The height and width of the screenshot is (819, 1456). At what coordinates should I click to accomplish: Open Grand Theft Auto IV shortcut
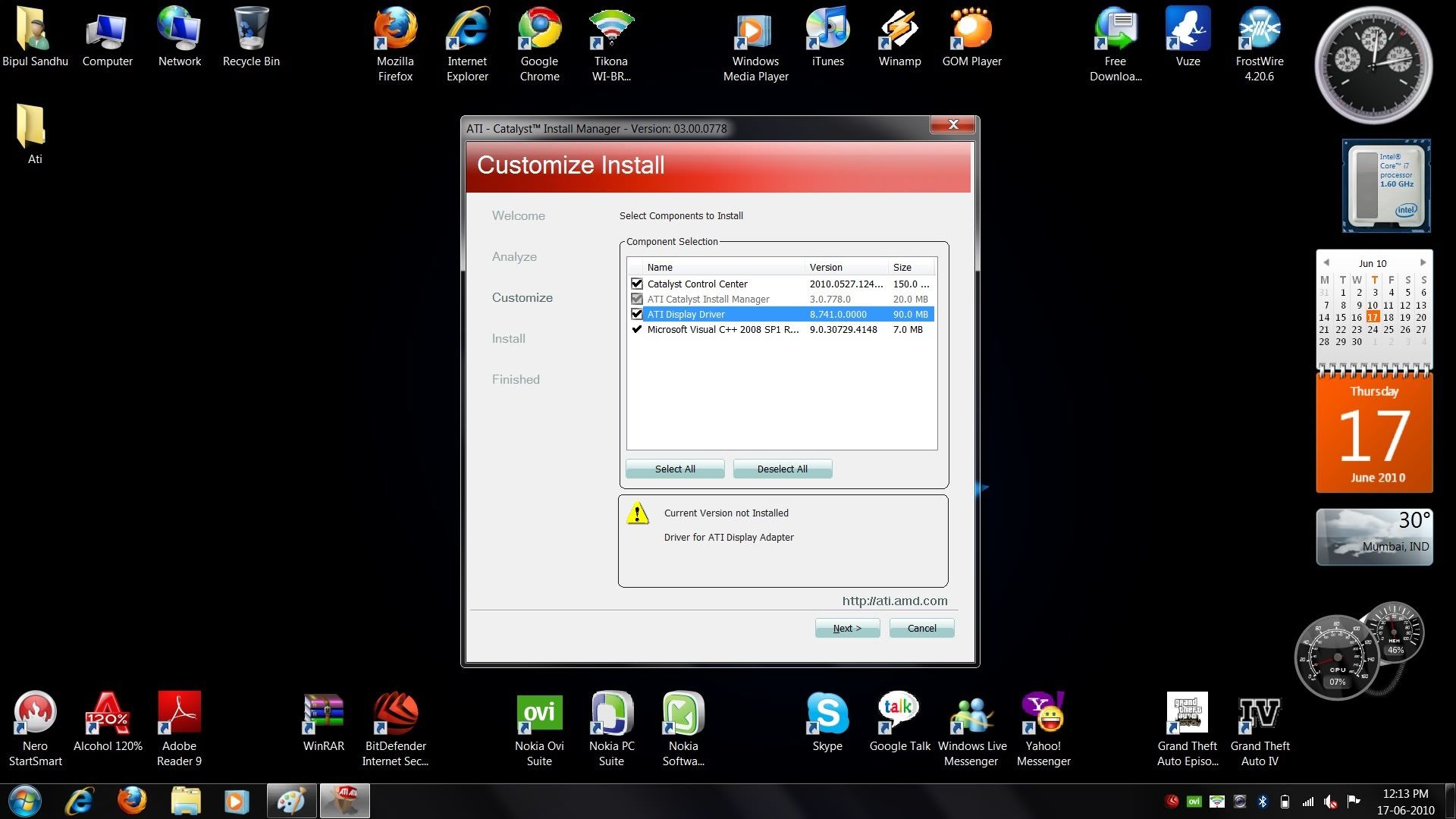[1260, 714]
